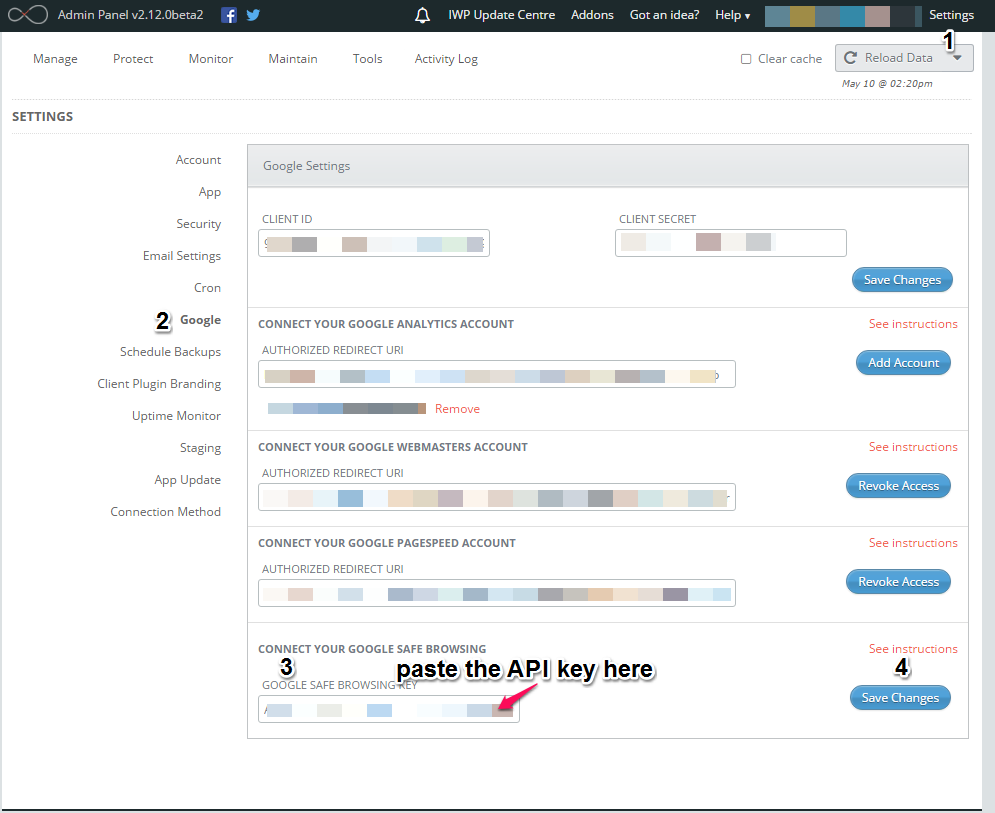Remove the connected Analytics account
Viewport: 995px width, 813px height.
[458, 409]
